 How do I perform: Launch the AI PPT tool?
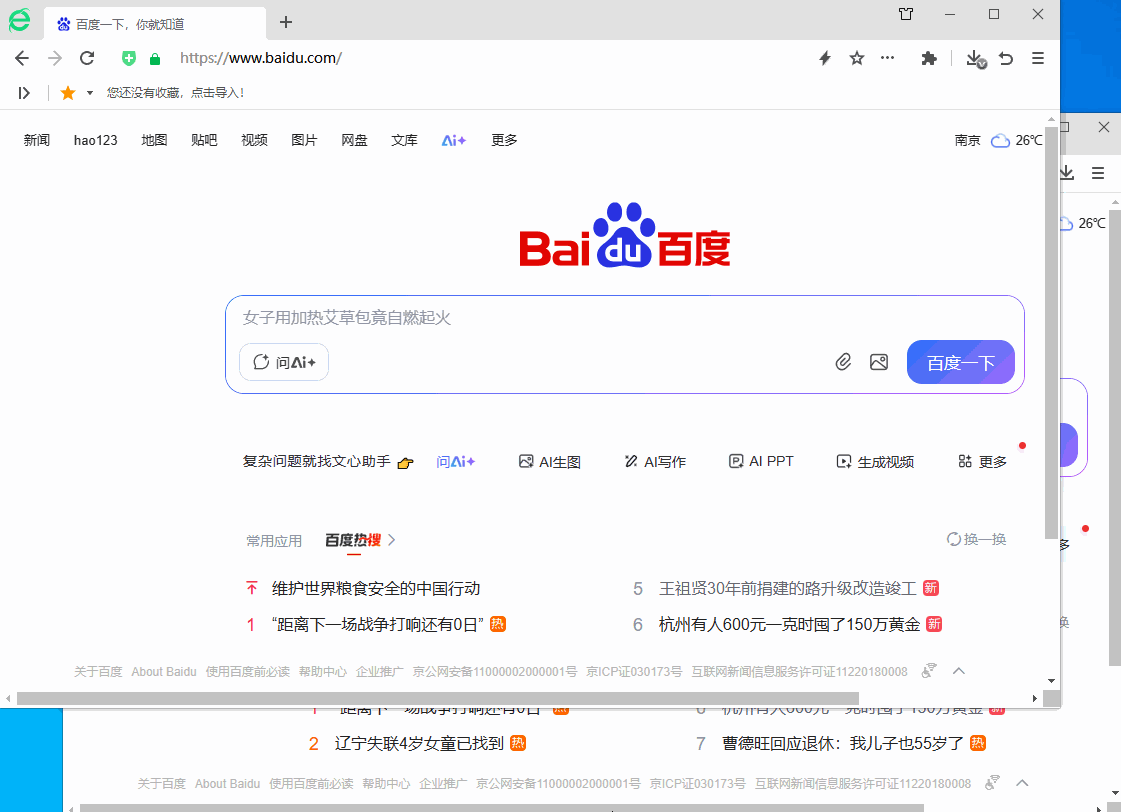[761, 461]
